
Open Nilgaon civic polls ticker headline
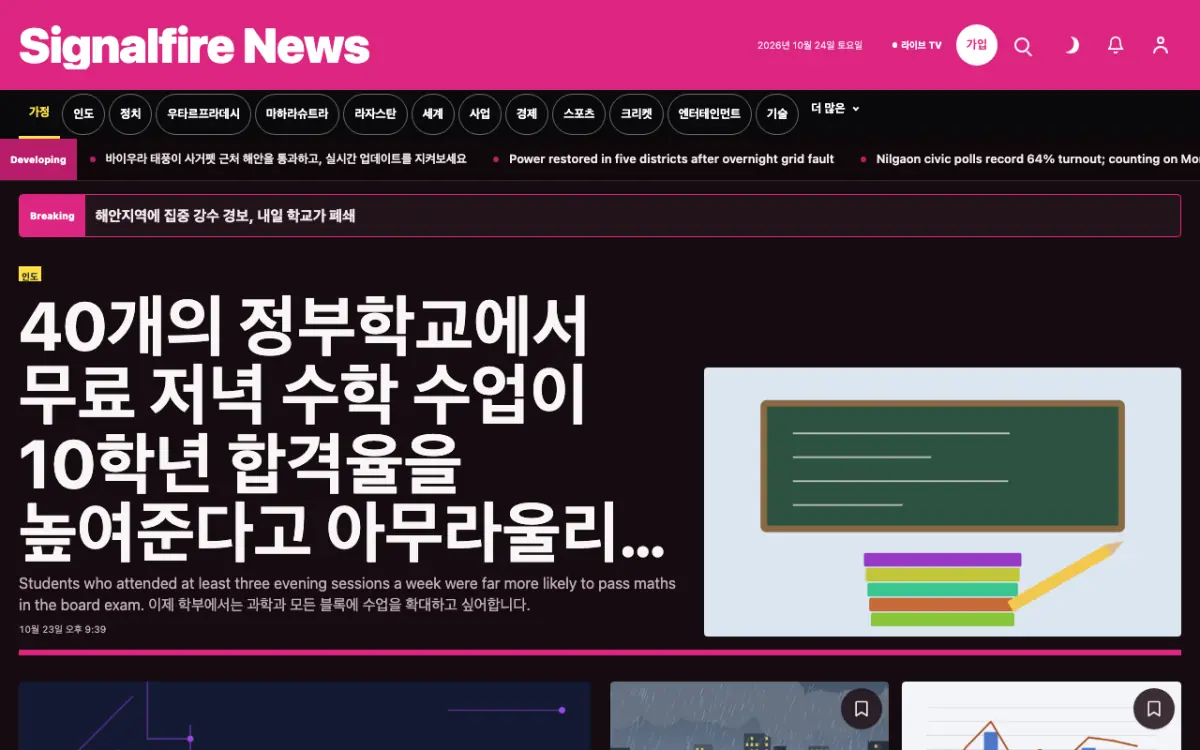coord(1037,159)
